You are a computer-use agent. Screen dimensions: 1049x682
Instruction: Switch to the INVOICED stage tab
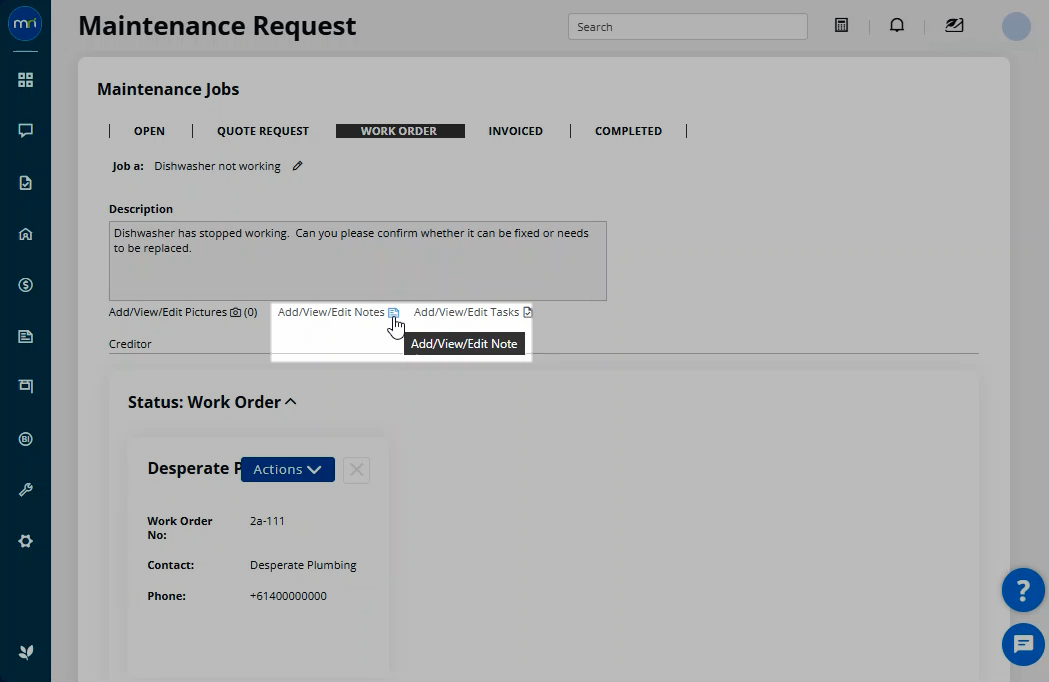click(515, 131)
